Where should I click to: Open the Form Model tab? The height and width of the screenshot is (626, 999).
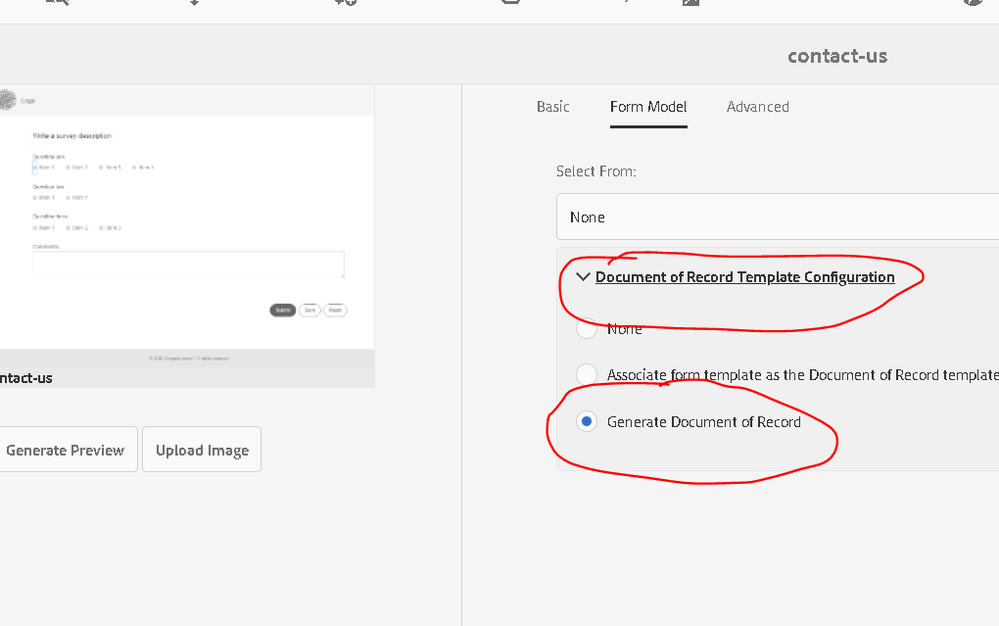[x=648, y=107]
